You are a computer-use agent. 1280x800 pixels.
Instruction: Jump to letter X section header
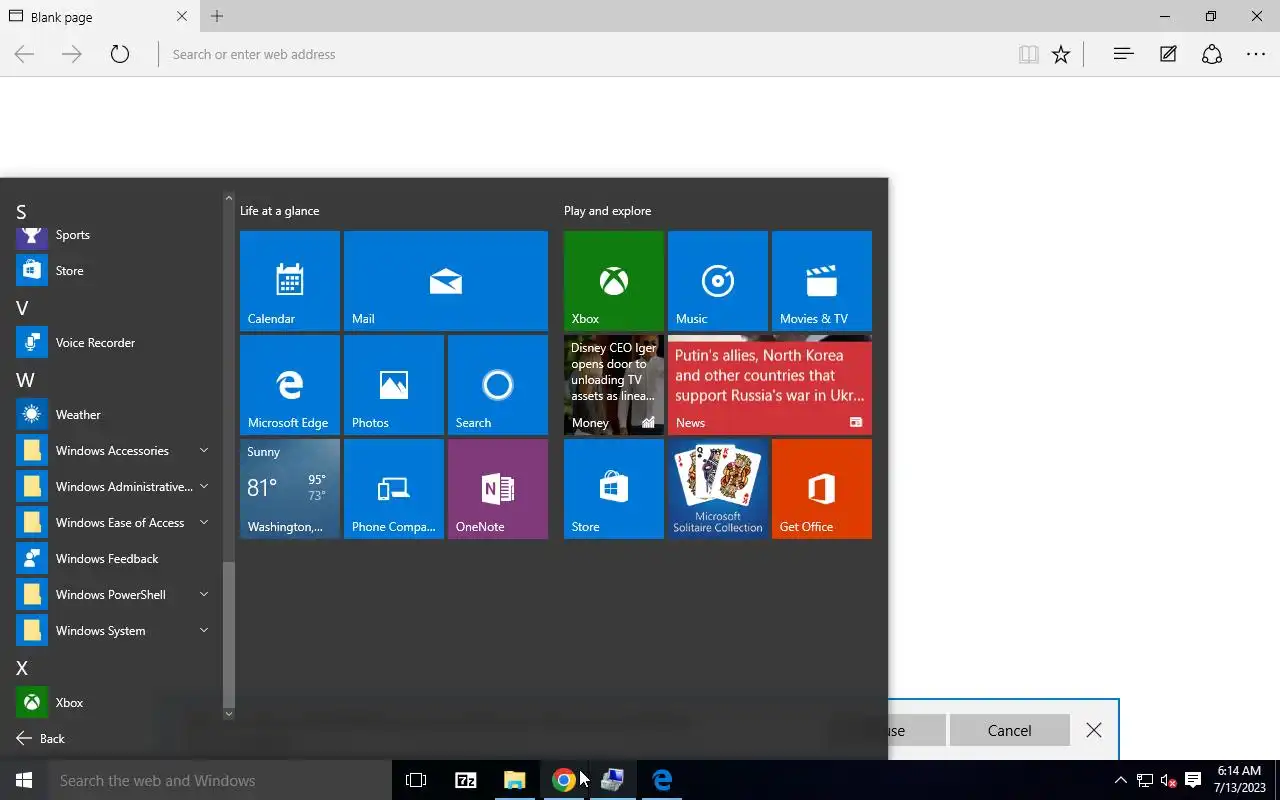(x=22, y=668)
